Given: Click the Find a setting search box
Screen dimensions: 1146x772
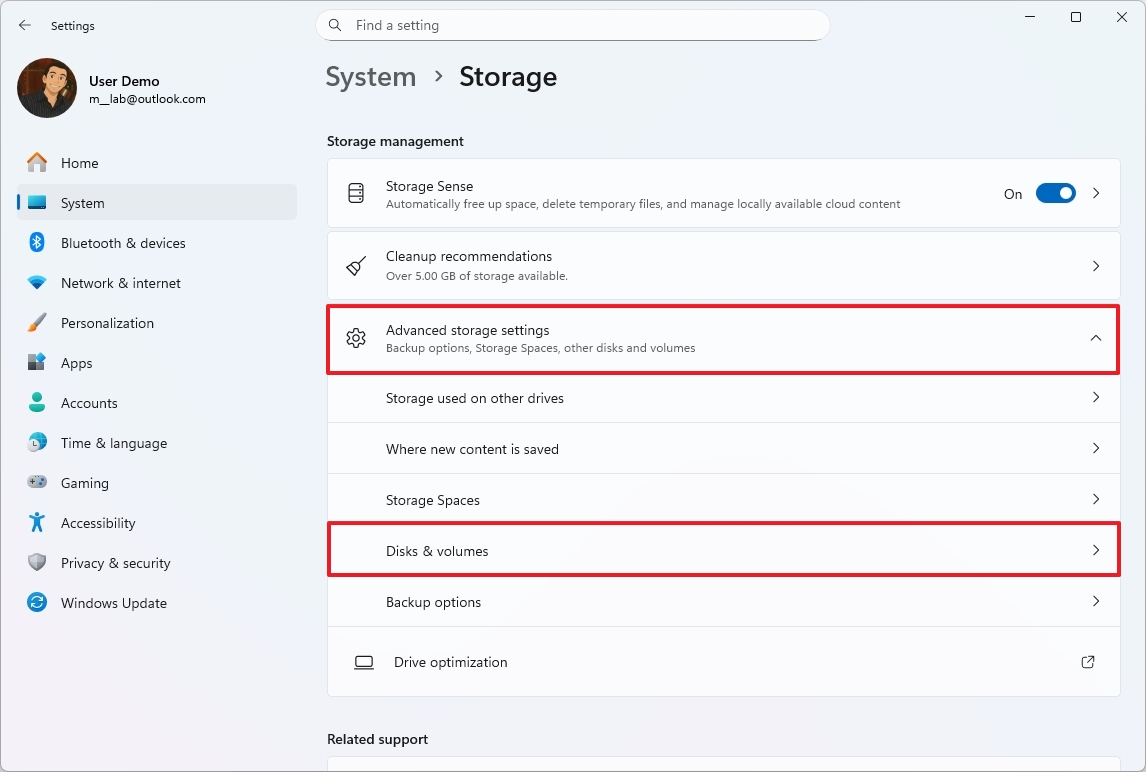Looking at the screenshot, I should pyautogui.click(x=572, y=25).
